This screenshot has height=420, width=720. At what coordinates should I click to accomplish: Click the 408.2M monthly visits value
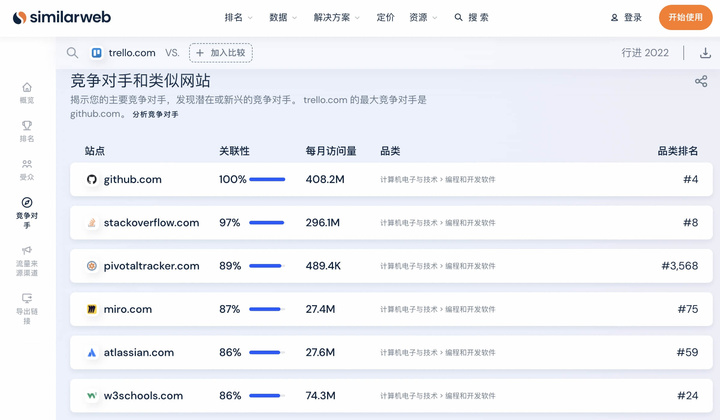pyautogui.click(x=325, y=179)
